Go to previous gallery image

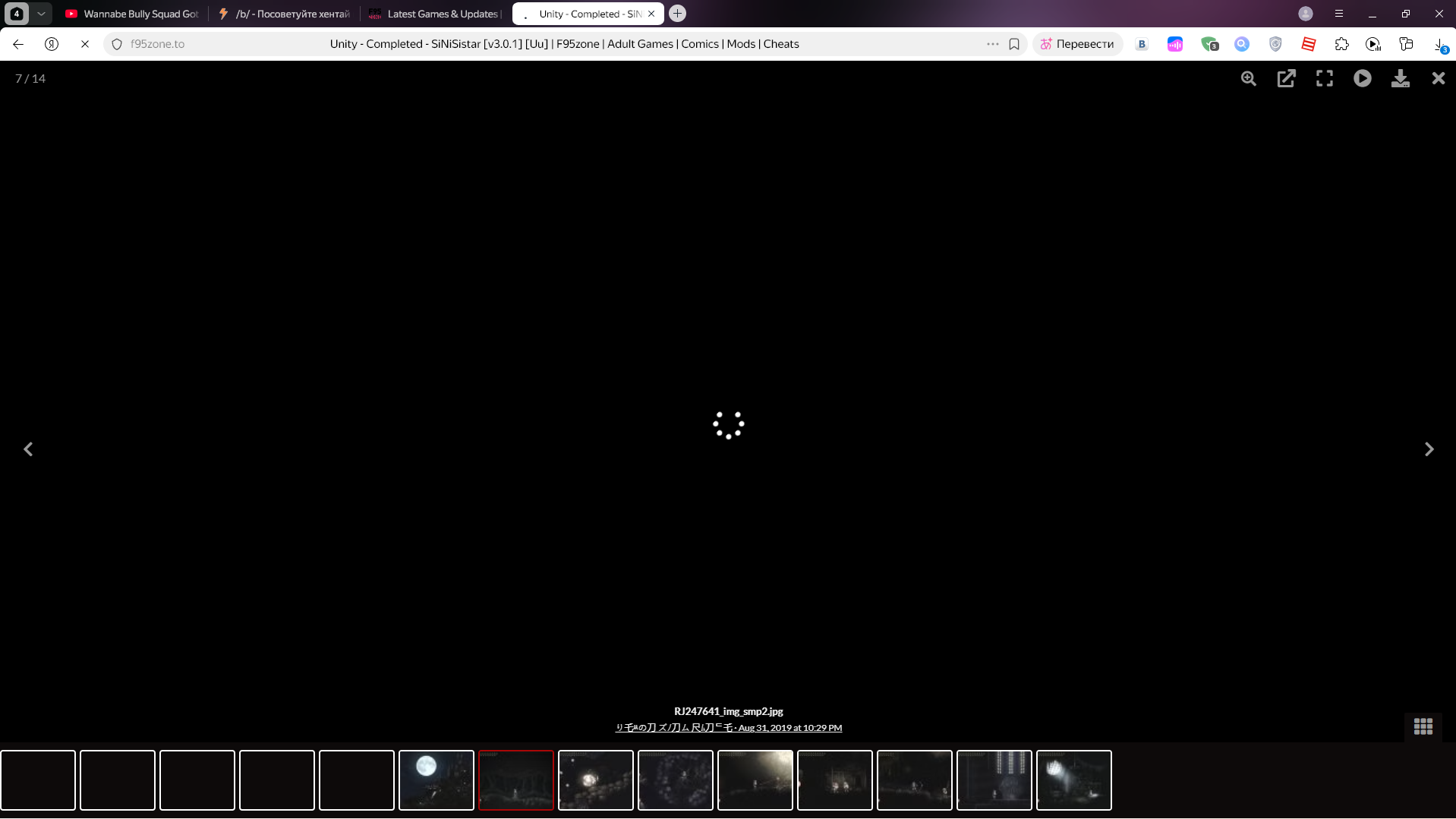click(28, 449)
